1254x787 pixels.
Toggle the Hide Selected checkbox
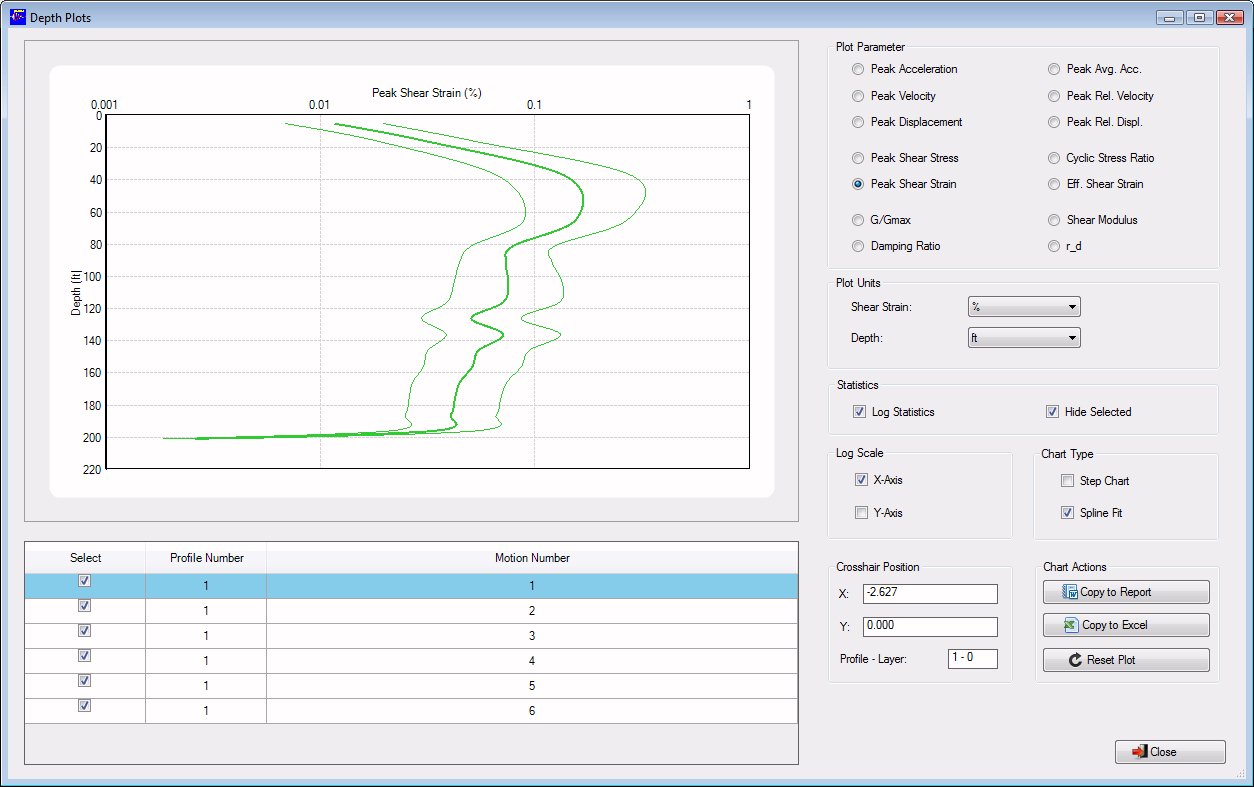tap(1052, 412)
